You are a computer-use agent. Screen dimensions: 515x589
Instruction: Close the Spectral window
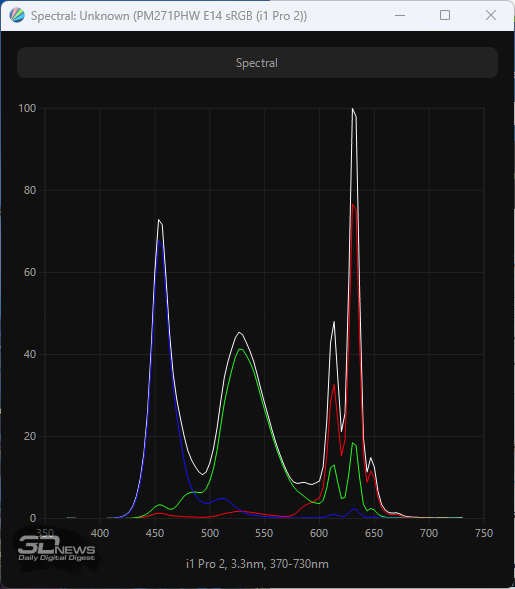coord(491,16)
